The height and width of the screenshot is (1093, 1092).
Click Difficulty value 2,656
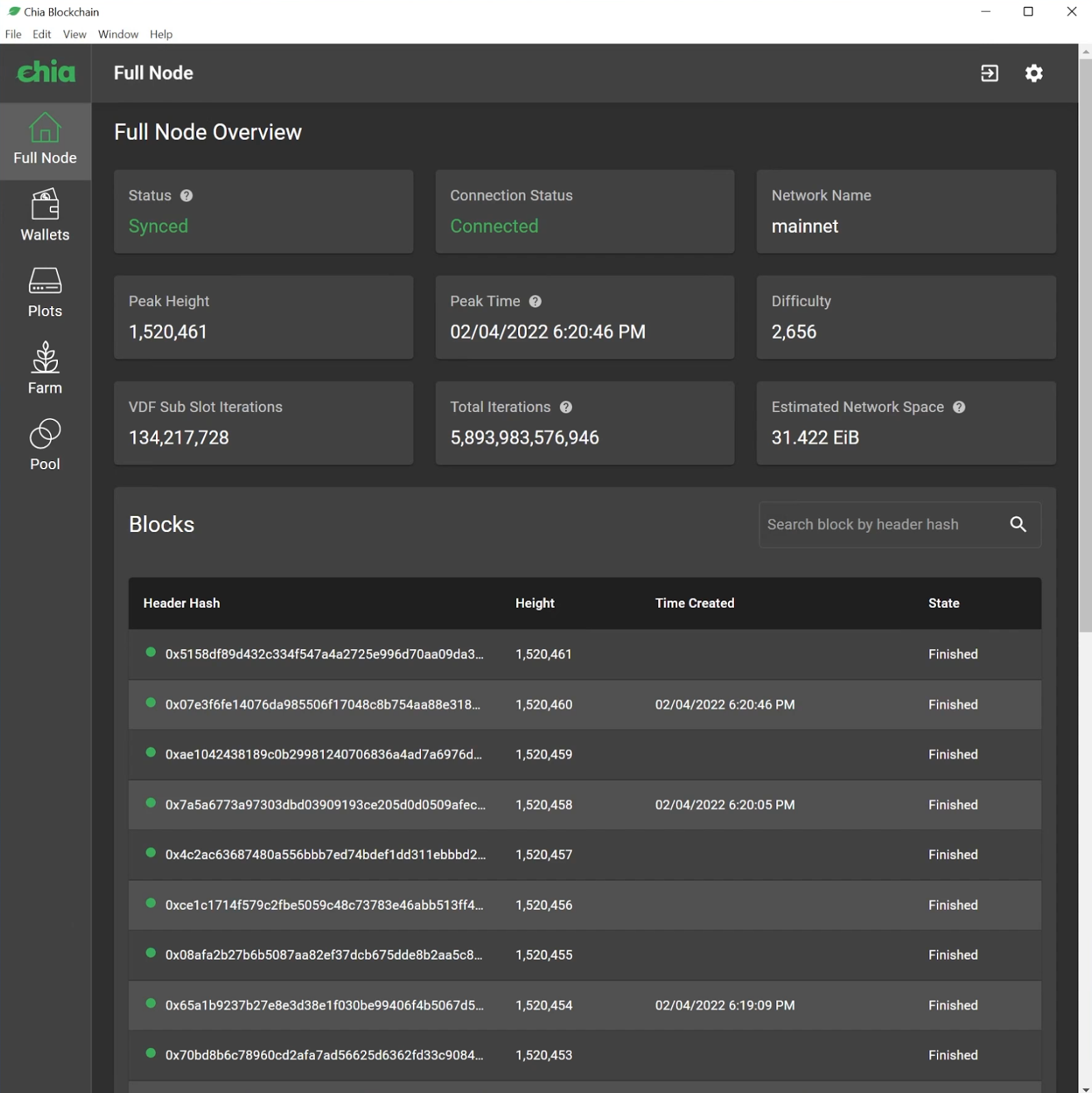[x=794, y=332]
